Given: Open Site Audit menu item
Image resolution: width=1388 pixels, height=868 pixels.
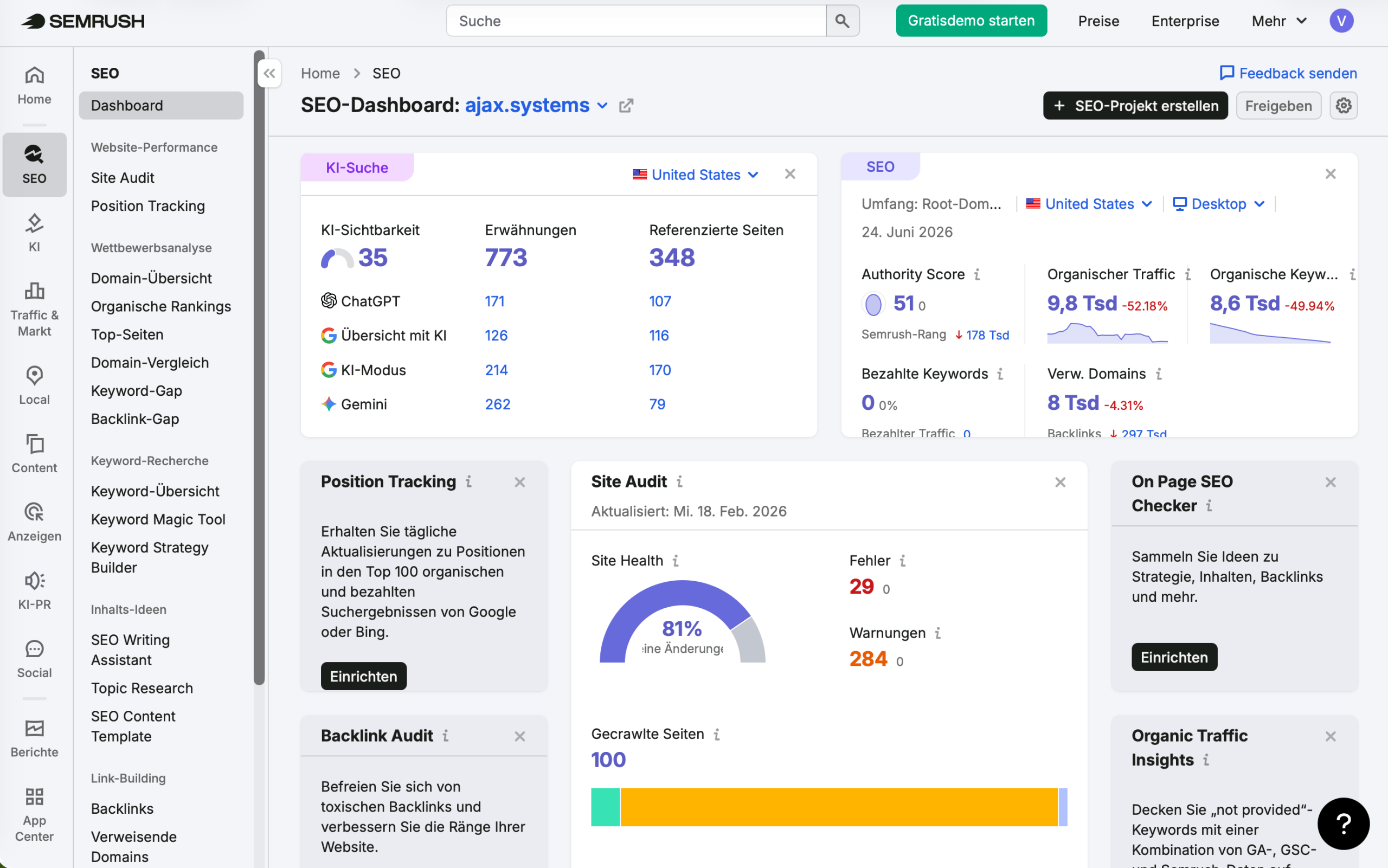Looking at the screenshot, I should (x=123, y=178).
